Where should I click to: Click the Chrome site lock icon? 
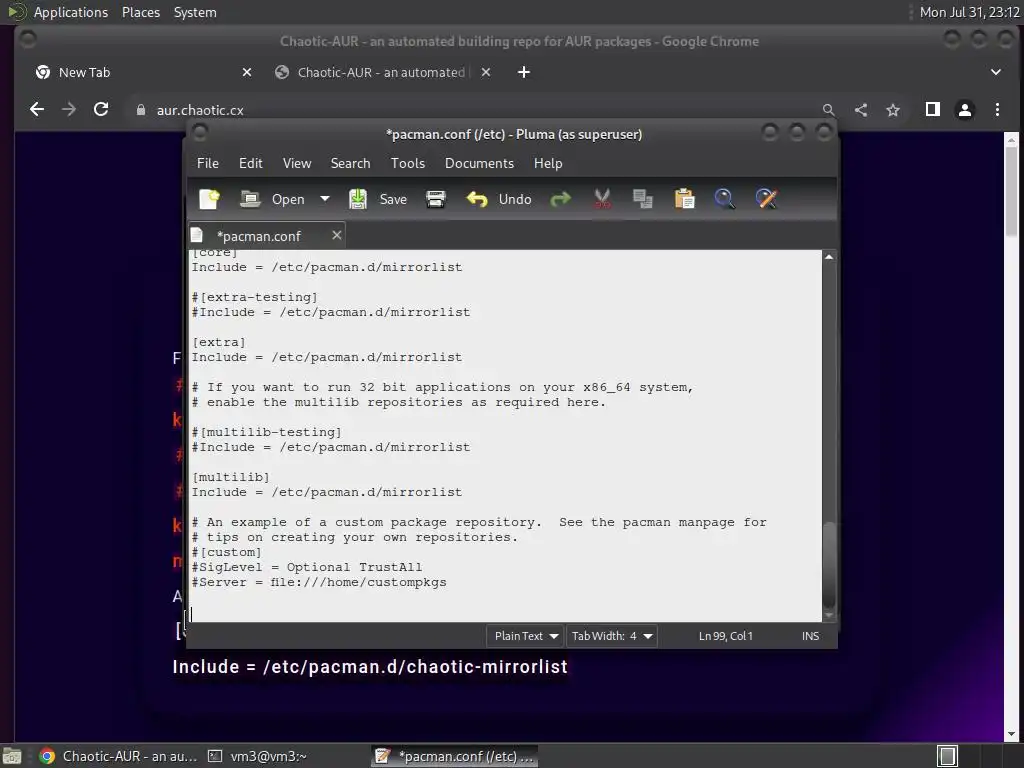click(x=140, y=110)
